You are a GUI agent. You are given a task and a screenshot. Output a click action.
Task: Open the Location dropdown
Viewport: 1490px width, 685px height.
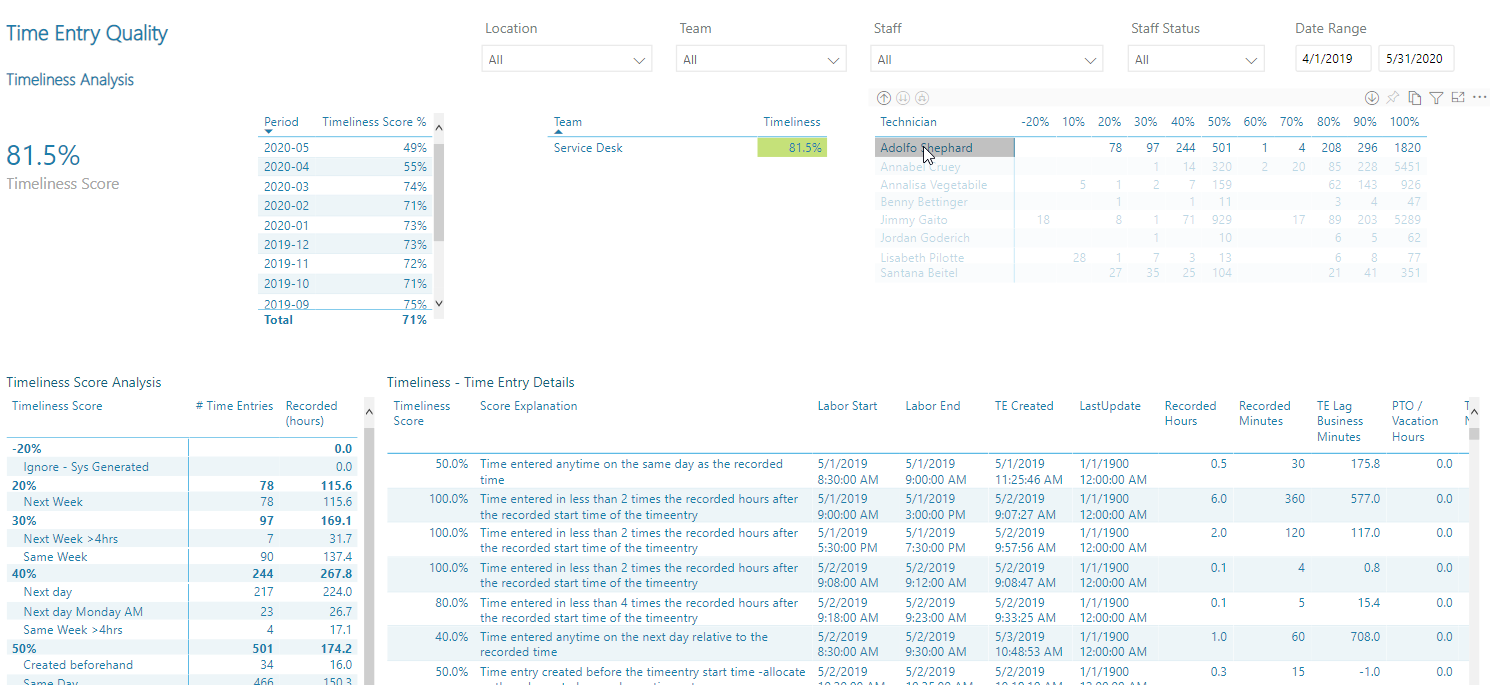(568, 59)
